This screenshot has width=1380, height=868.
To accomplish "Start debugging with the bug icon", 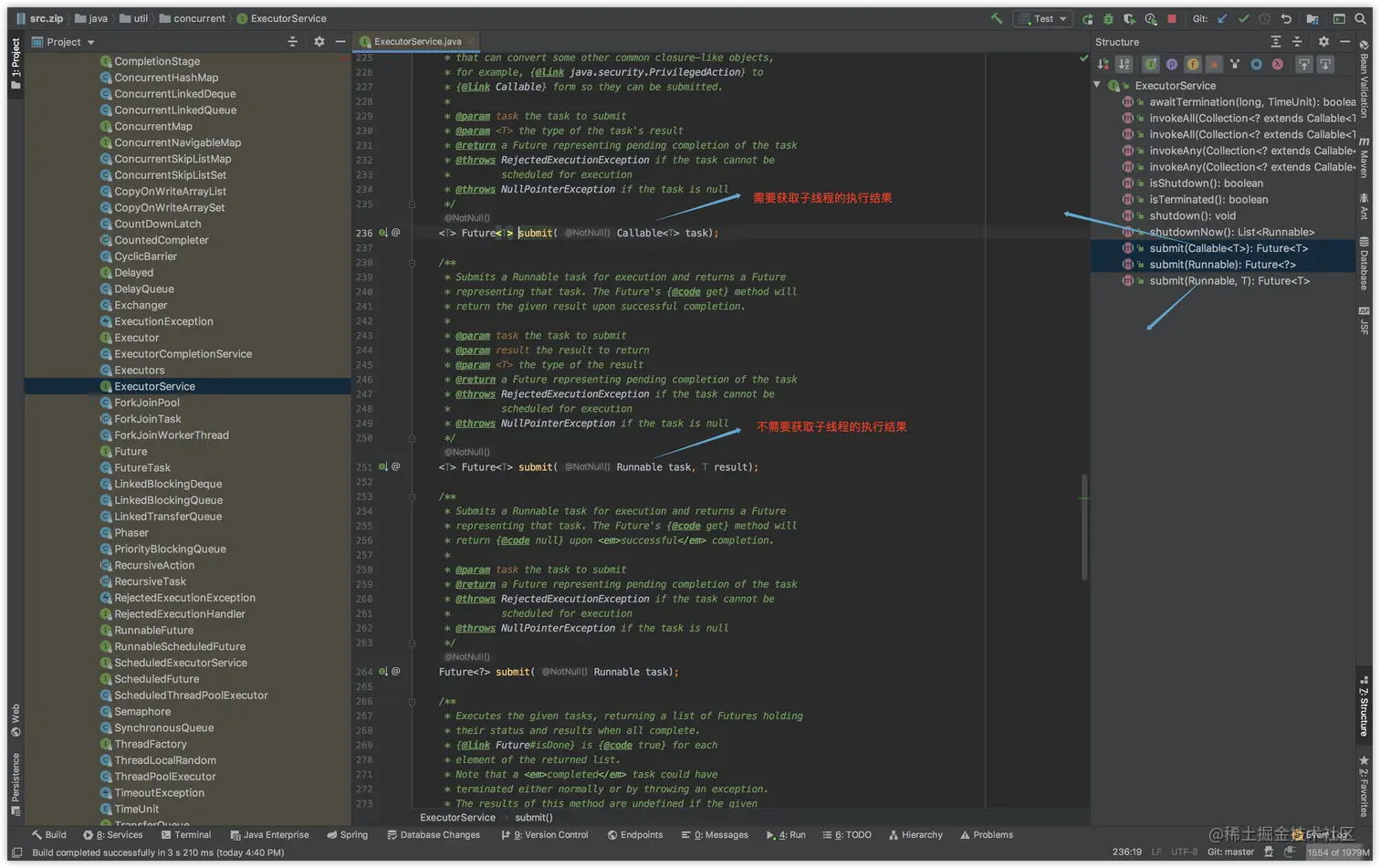I will coord(1108,18).
